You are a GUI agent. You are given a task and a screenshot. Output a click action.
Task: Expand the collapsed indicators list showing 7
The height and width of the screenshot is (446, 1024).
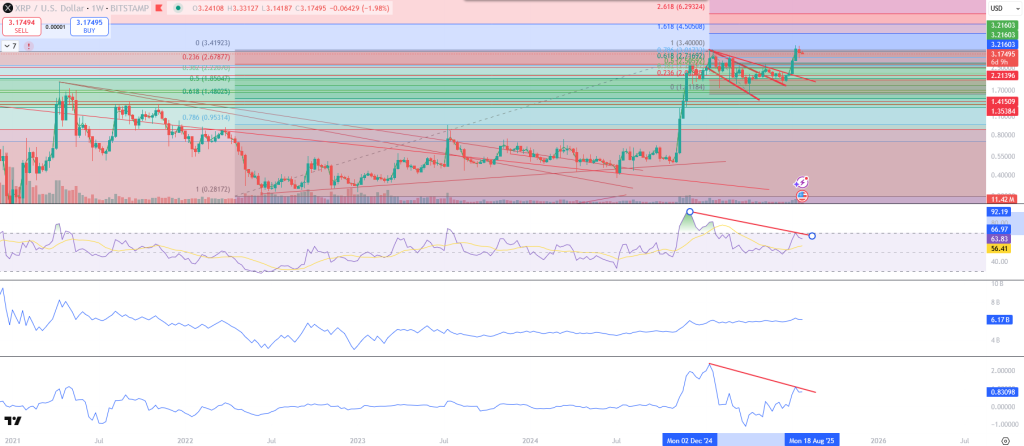10,46
